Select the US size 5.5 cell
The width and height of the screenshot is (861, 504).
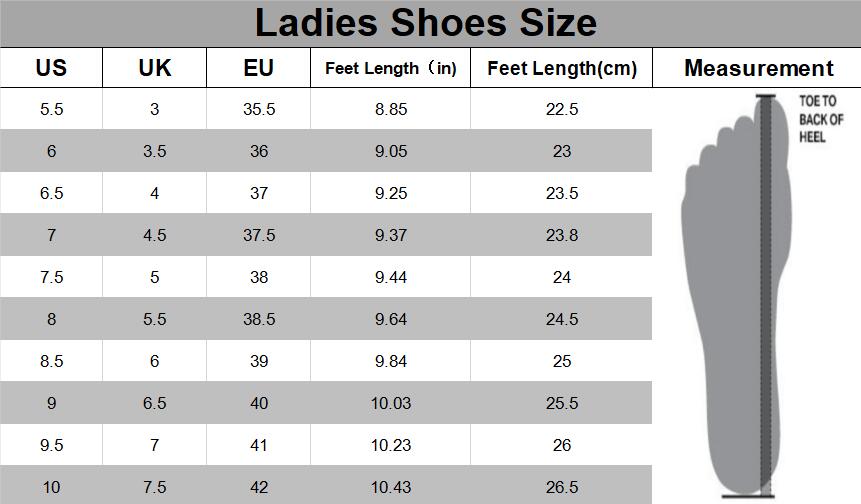point(51,109)
